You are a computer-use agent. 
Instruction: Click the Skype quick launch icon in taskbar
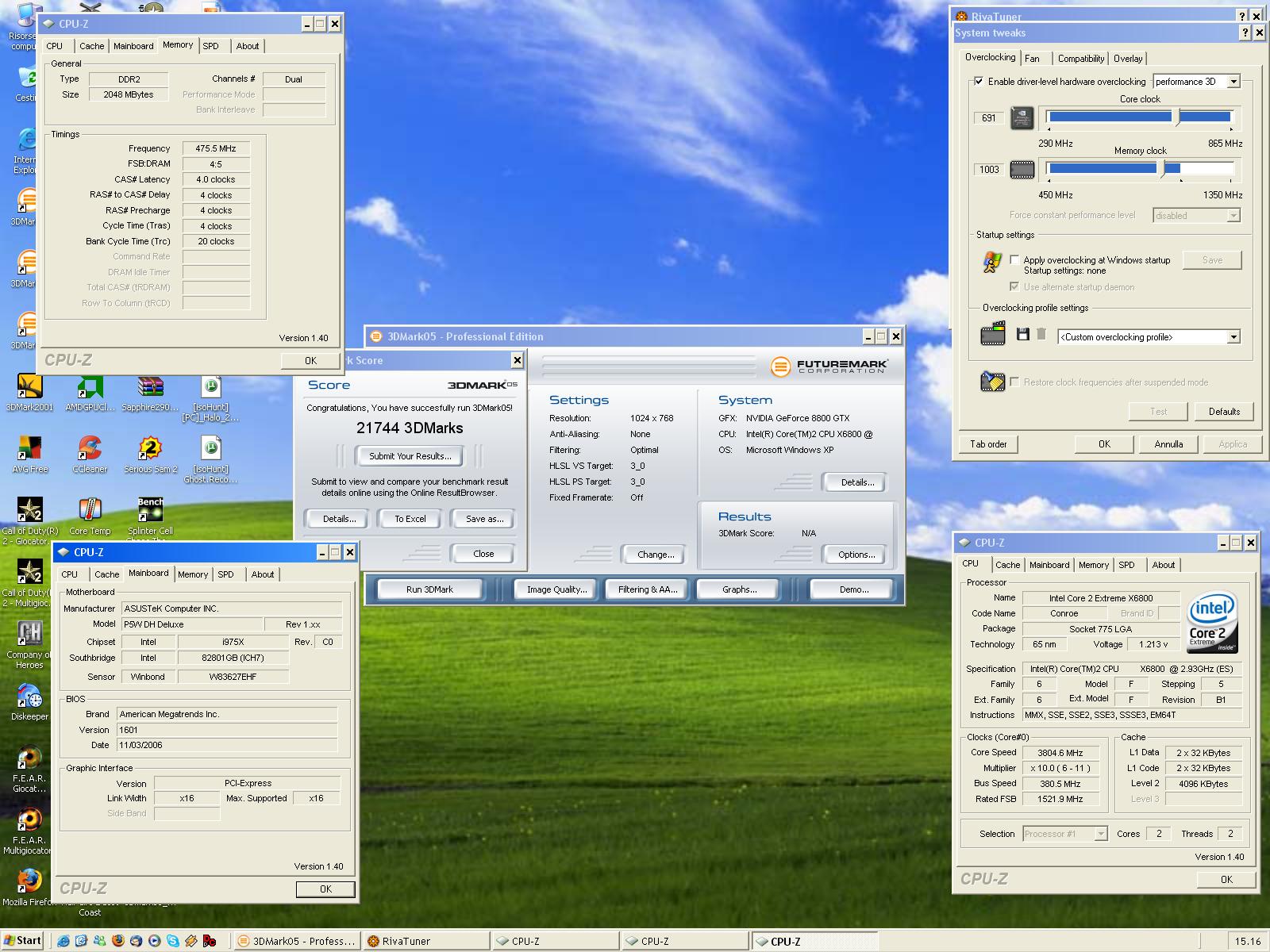tap(173, 941)
